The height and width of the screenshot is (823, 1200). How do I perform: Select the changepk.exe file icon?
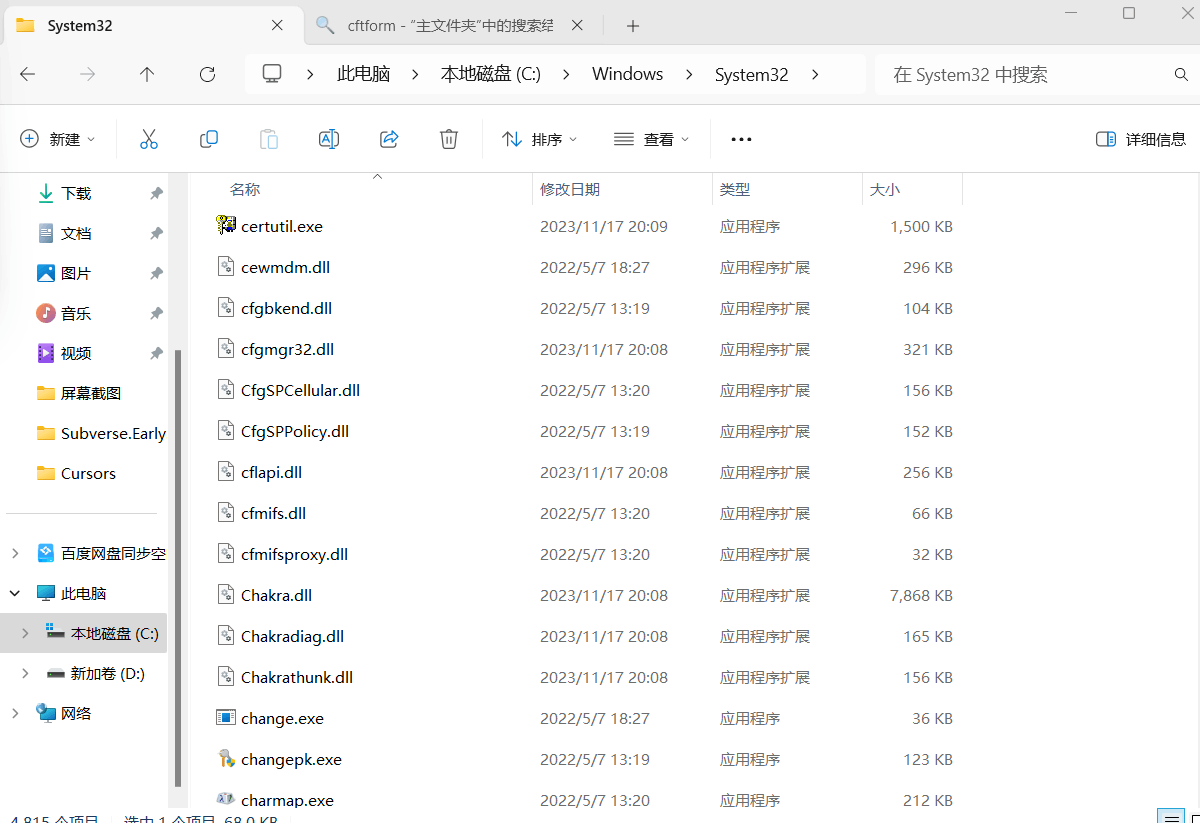pos(226,758)
